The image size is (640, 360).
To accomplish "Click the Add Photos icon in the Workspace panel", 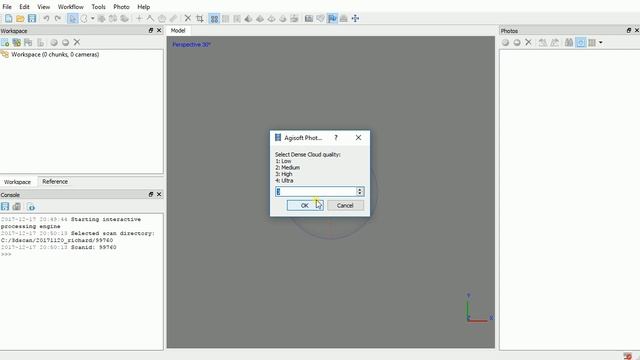I will [x=17, y=42].
